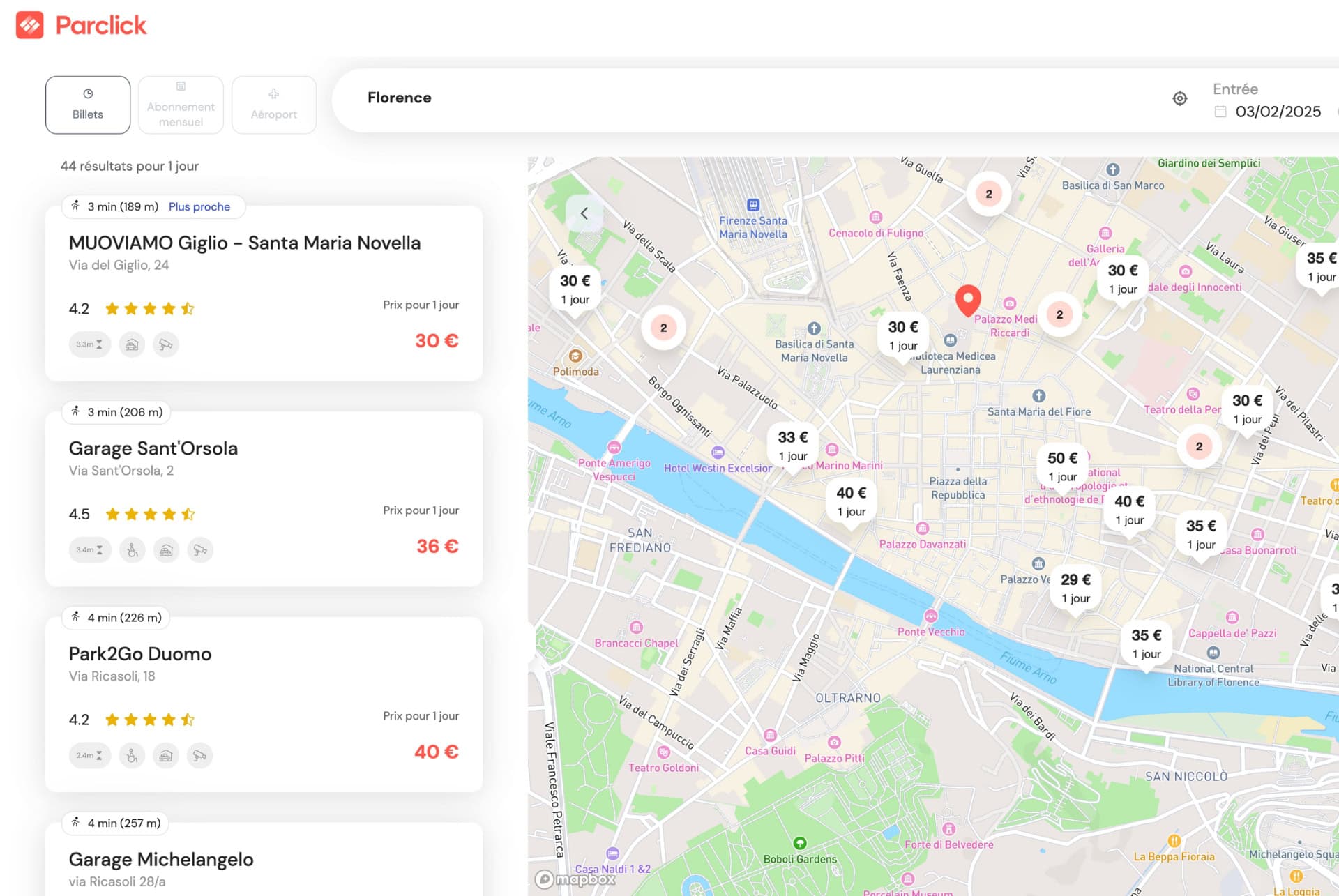Switch to the Abonnement mensuel tab

pos(181,105)
